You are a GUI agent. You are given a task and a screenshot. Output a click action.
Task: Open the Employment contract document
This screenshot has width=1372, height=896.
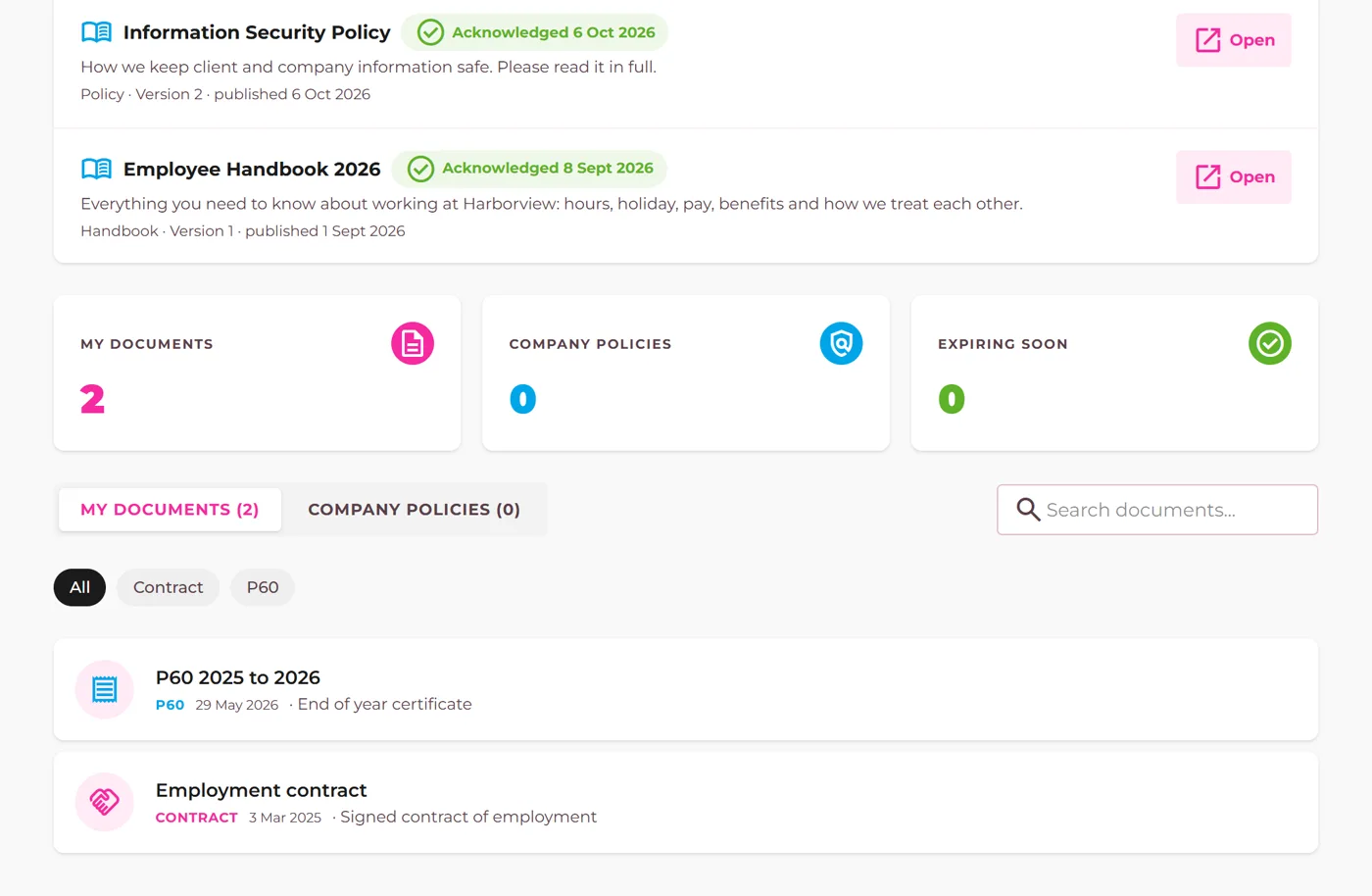(x=686, y=803)
